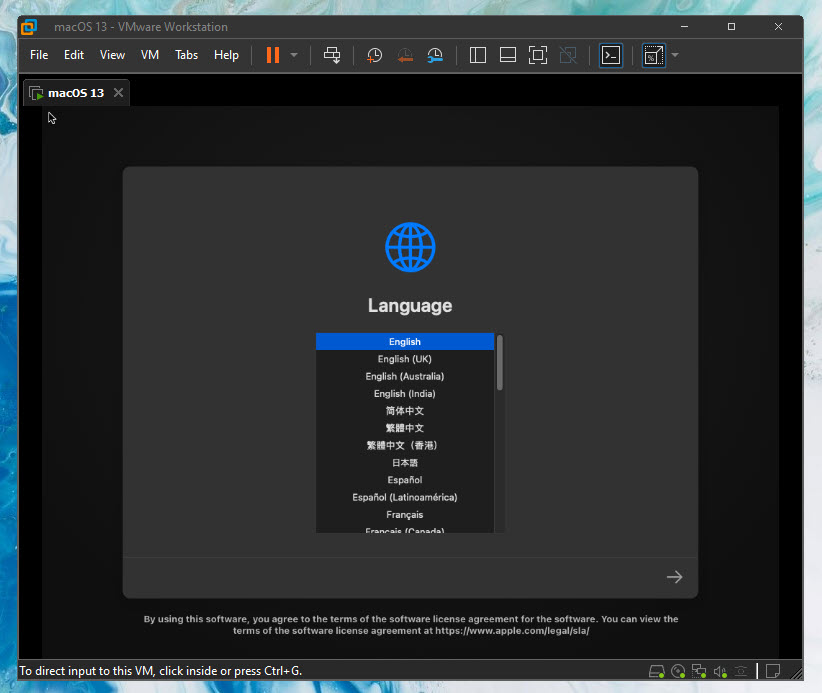Select English (Australia) language
This screenshot has width=822, height=693.
click(405, 376)
